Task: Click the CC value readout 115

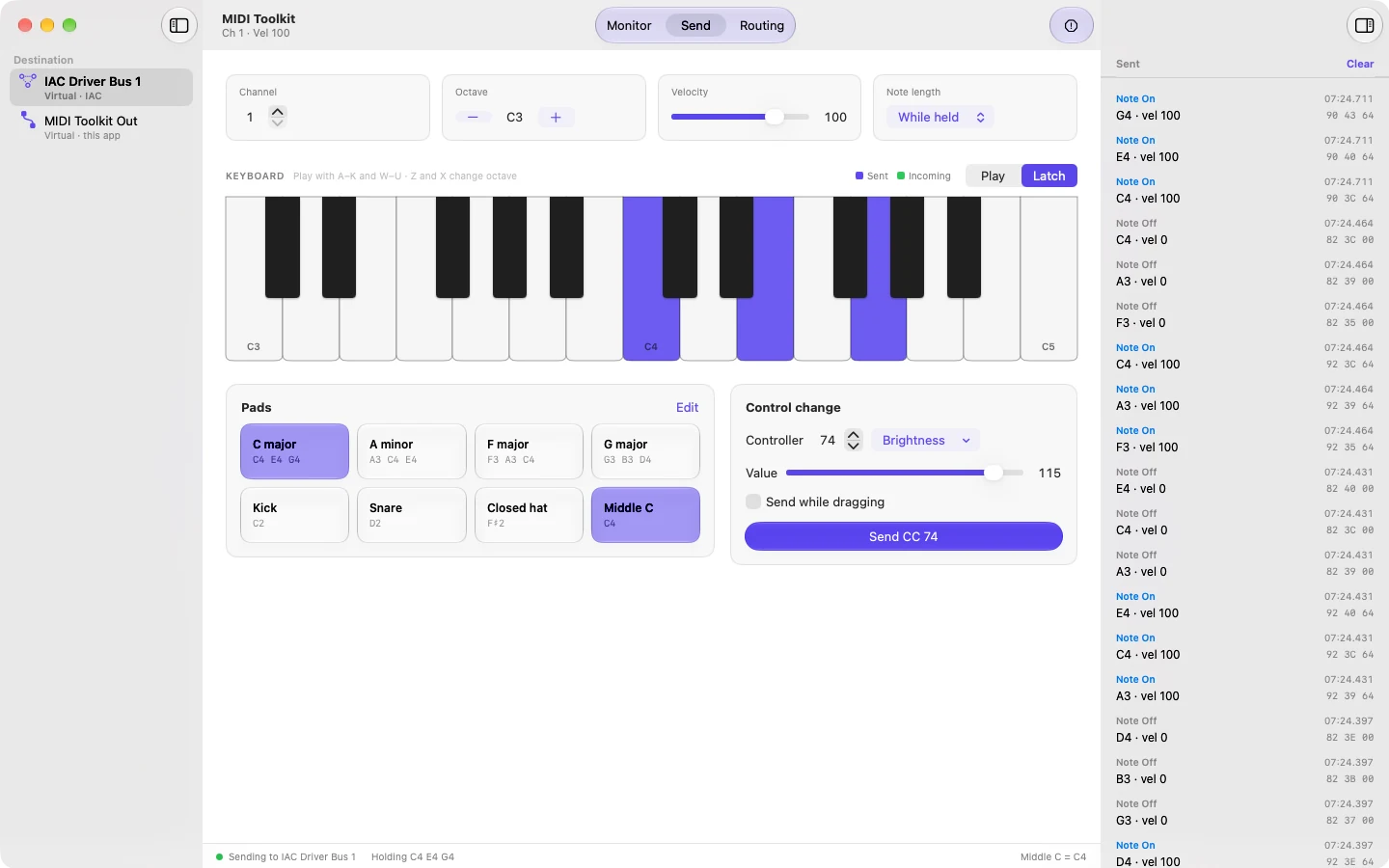Action: 1049,473
